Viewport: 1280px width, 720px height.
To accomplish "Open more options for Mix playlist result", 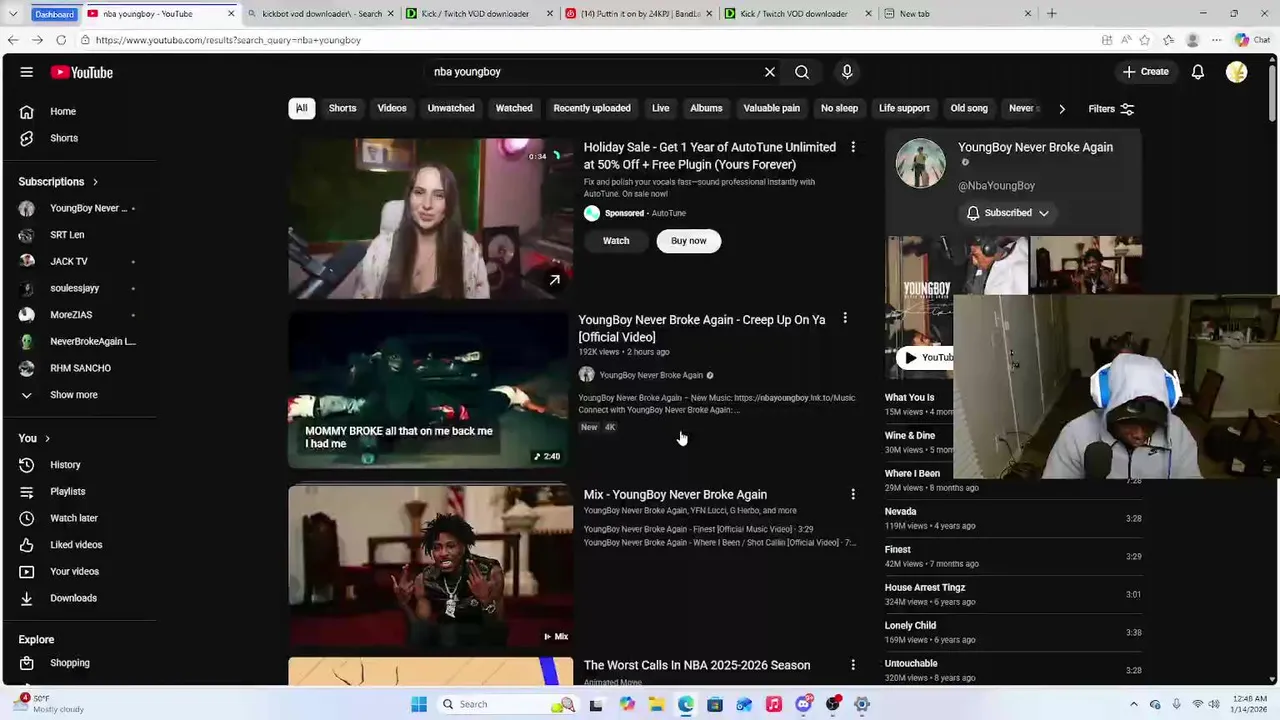I will tap(853, 494).
